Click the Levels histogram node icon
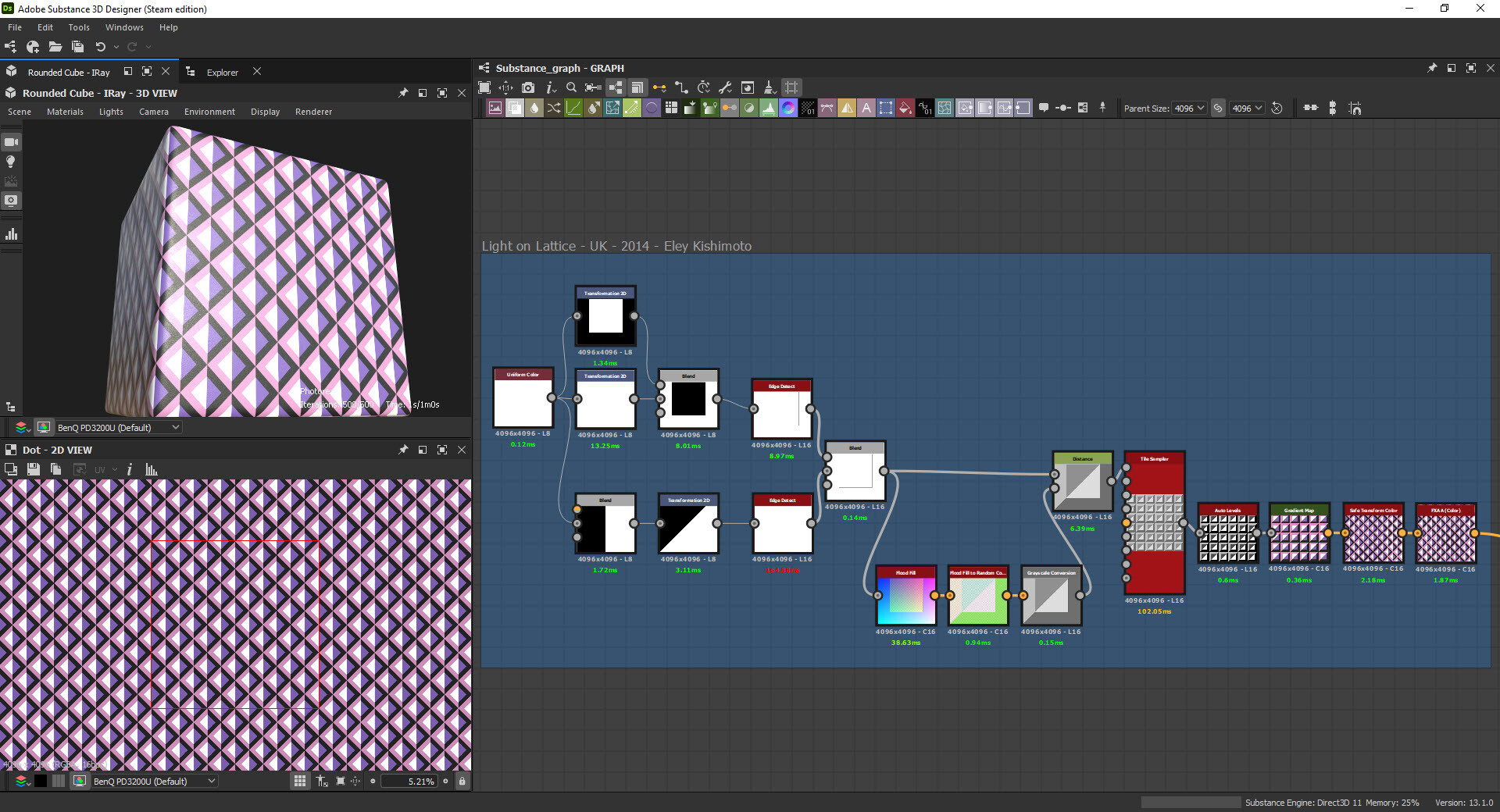Image resolution: width=1500 pixels, height=812 pixels. point(769,109)
